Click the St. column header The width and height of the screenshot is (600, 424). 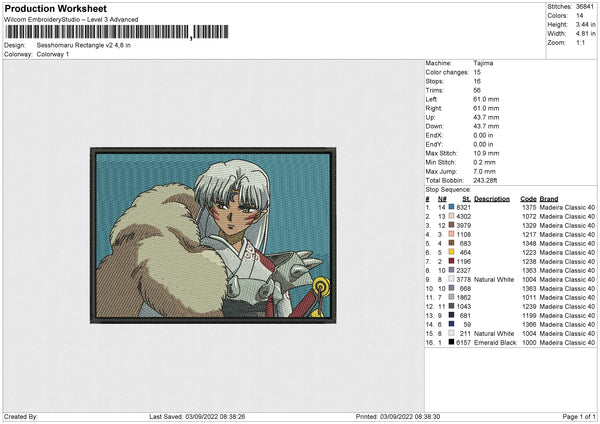pyautogui.click(x=466, y=198)
